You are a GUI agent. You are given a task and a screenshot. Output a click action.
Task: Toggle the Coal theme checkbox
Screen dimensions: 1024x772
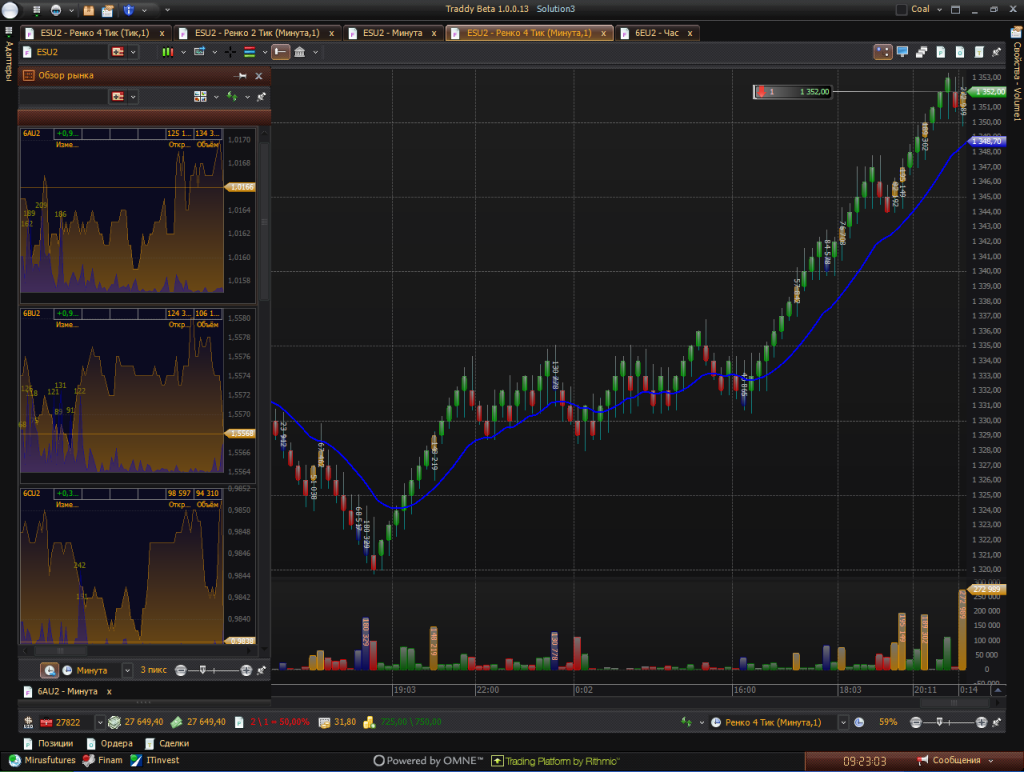pos(902,9)
